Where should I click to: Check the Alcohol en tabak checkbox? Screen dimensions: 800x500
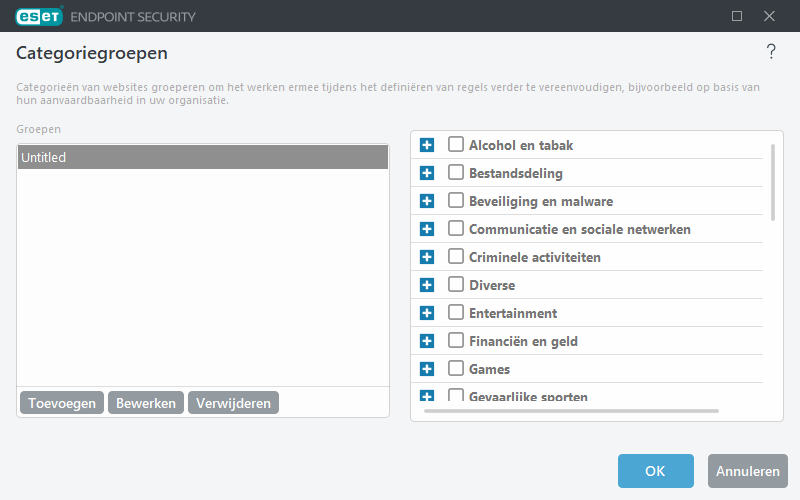tap(456, 144)
